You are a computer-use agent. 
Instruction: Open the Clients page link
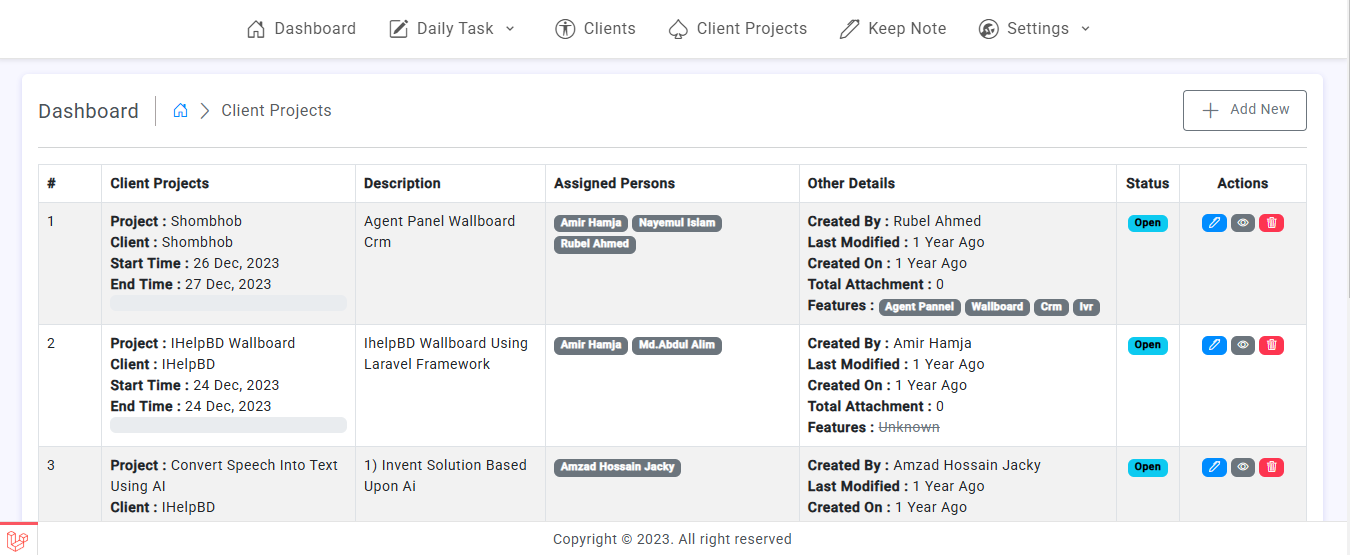(596, 29)
